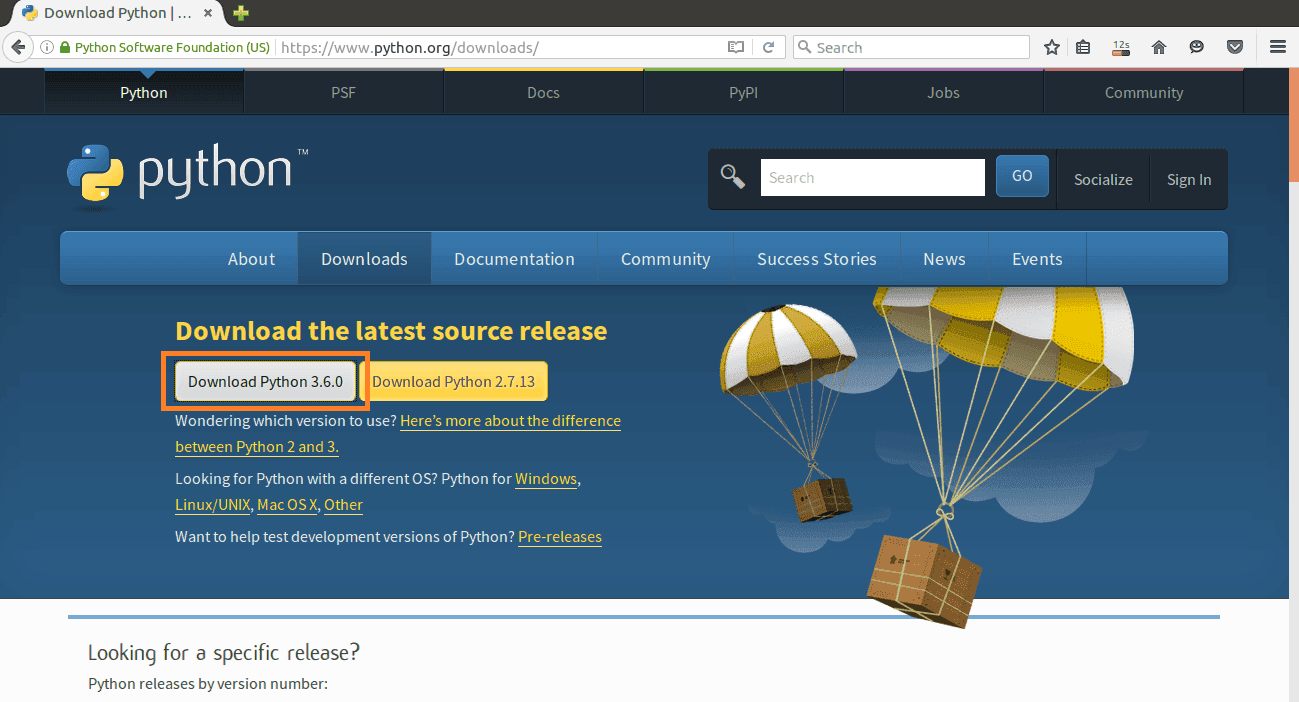Open the About menu item

coord(251,259)
